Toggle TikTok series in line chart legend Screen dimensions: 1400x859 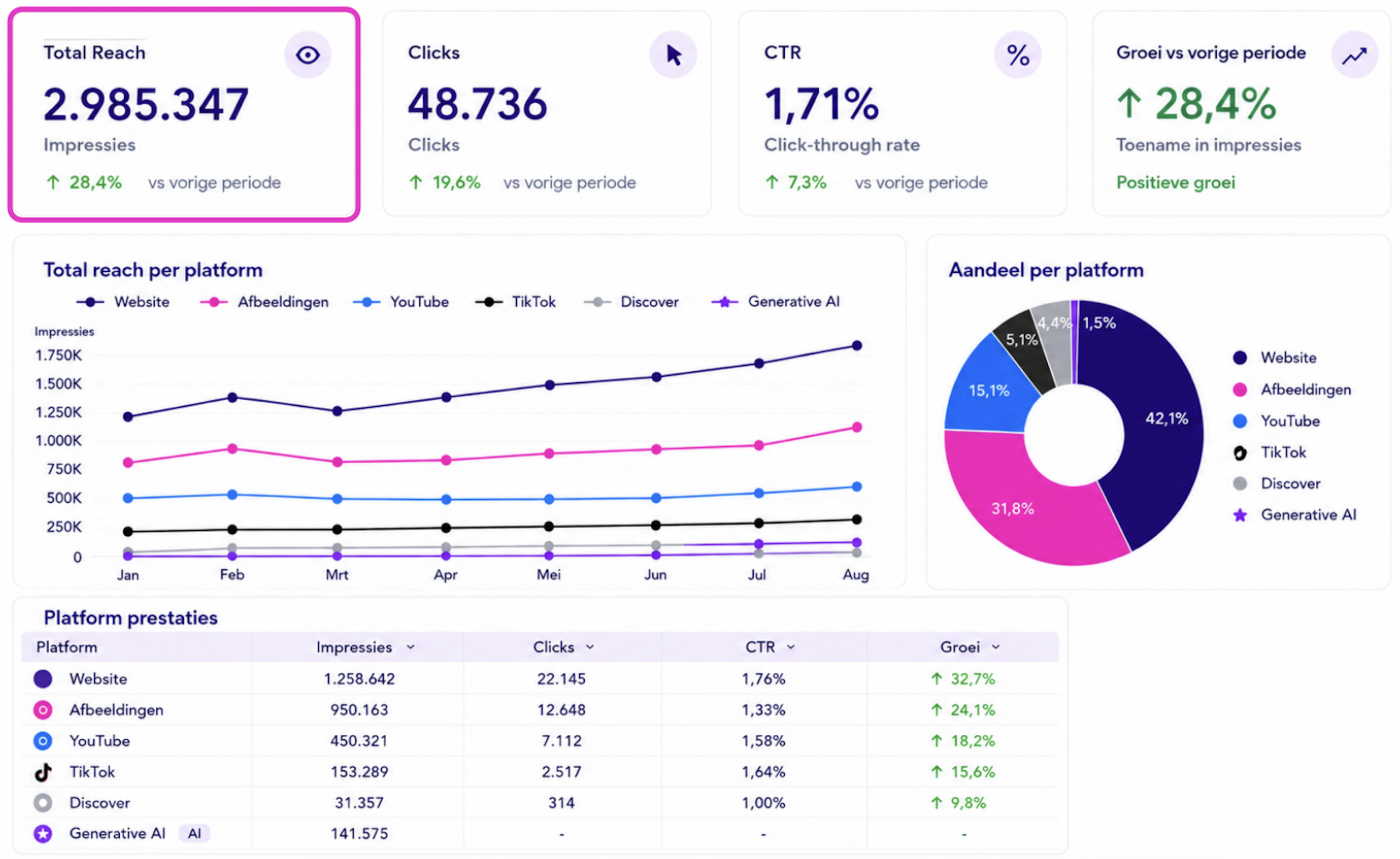pos(515,302)
